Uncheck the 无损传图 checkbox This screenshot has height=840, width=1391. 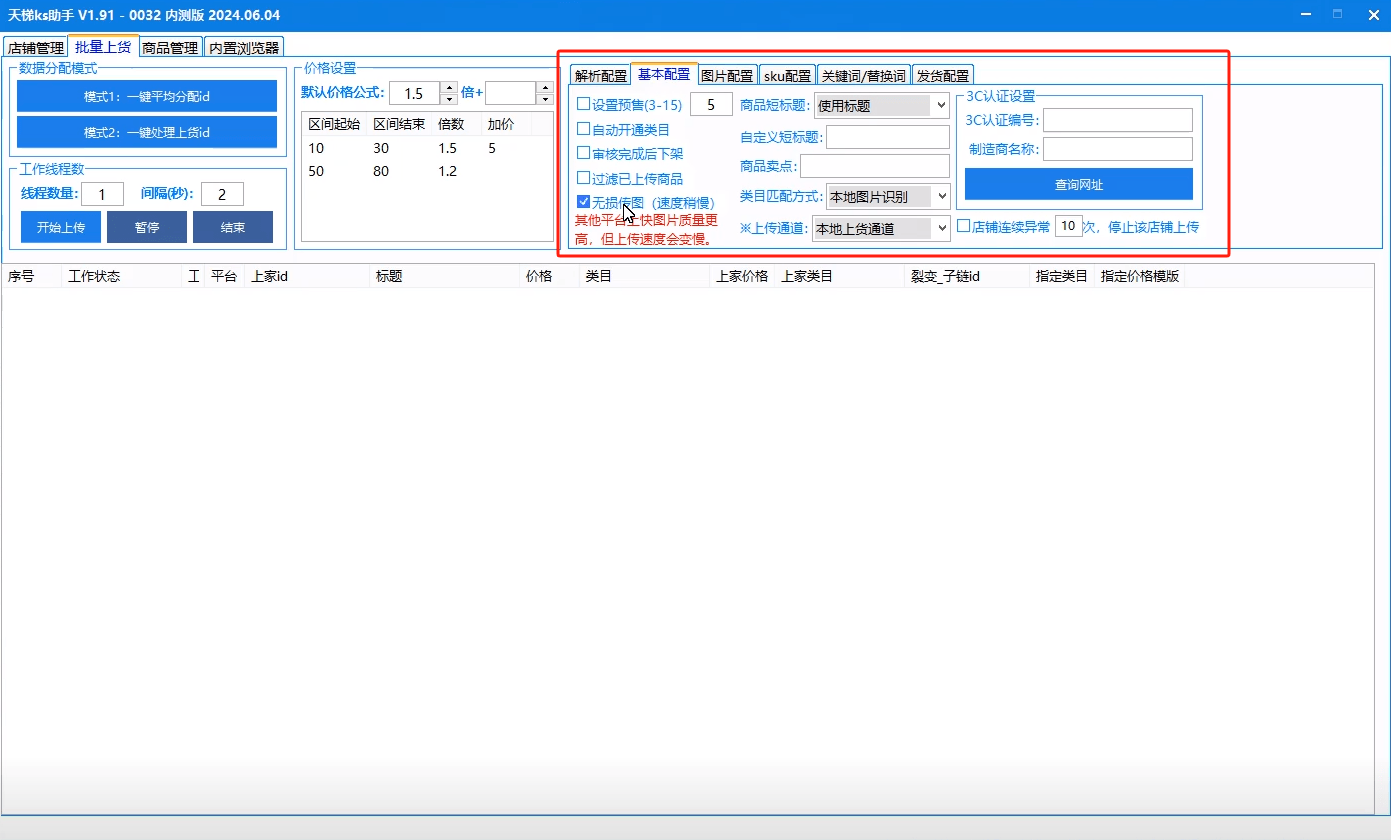584,202
